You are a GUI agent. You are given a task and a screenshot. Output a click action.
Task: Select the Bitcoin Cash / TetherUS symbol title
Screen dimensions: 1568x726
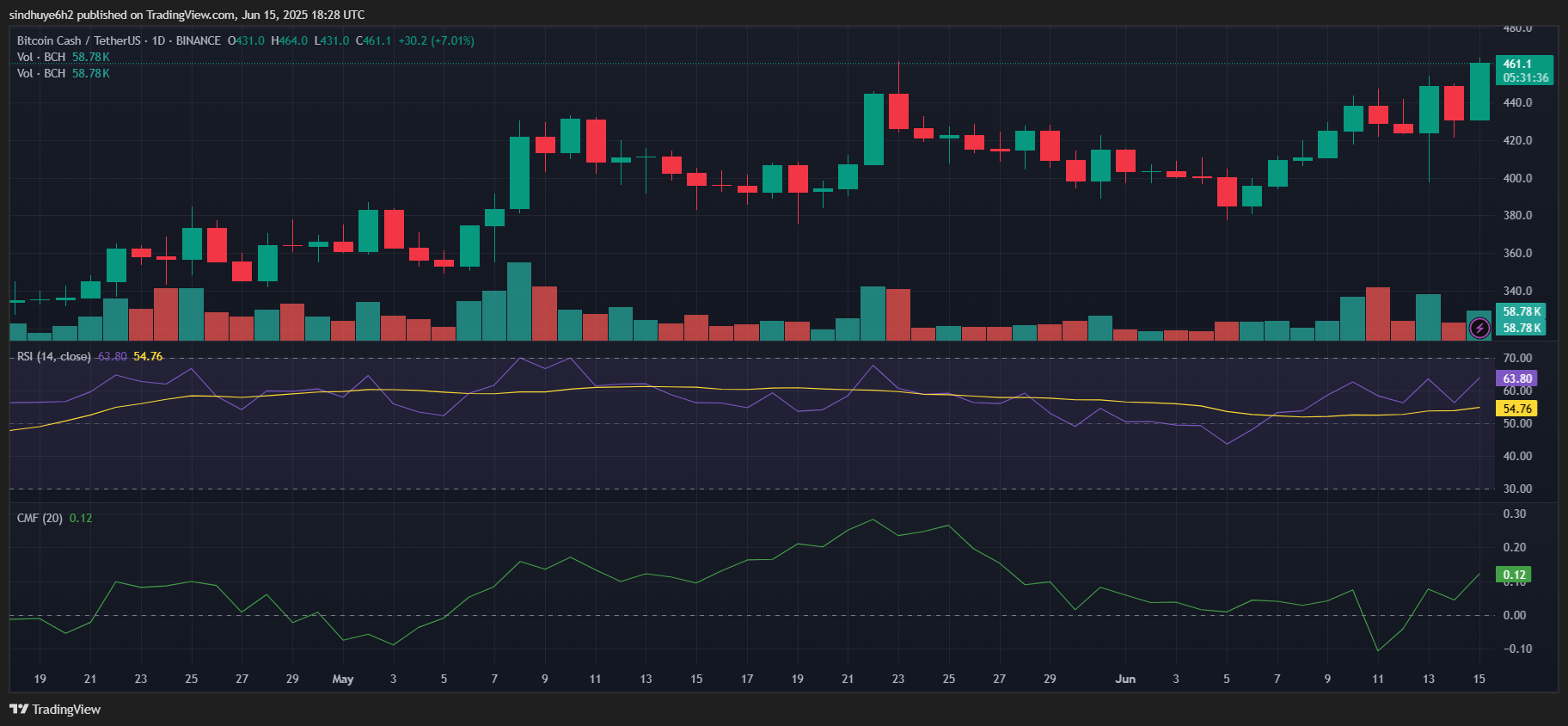pyautogui.click(x=78, y=40)
